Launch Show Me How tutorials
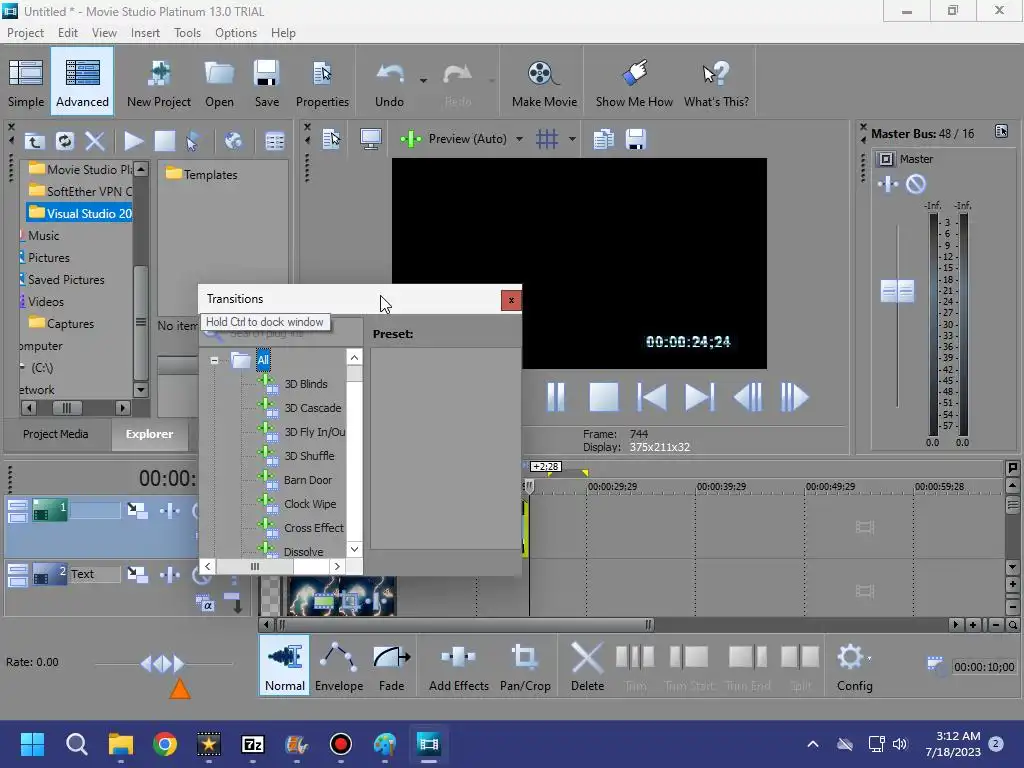This screenshot has width=1024, height=768. [x=634, y=82]
